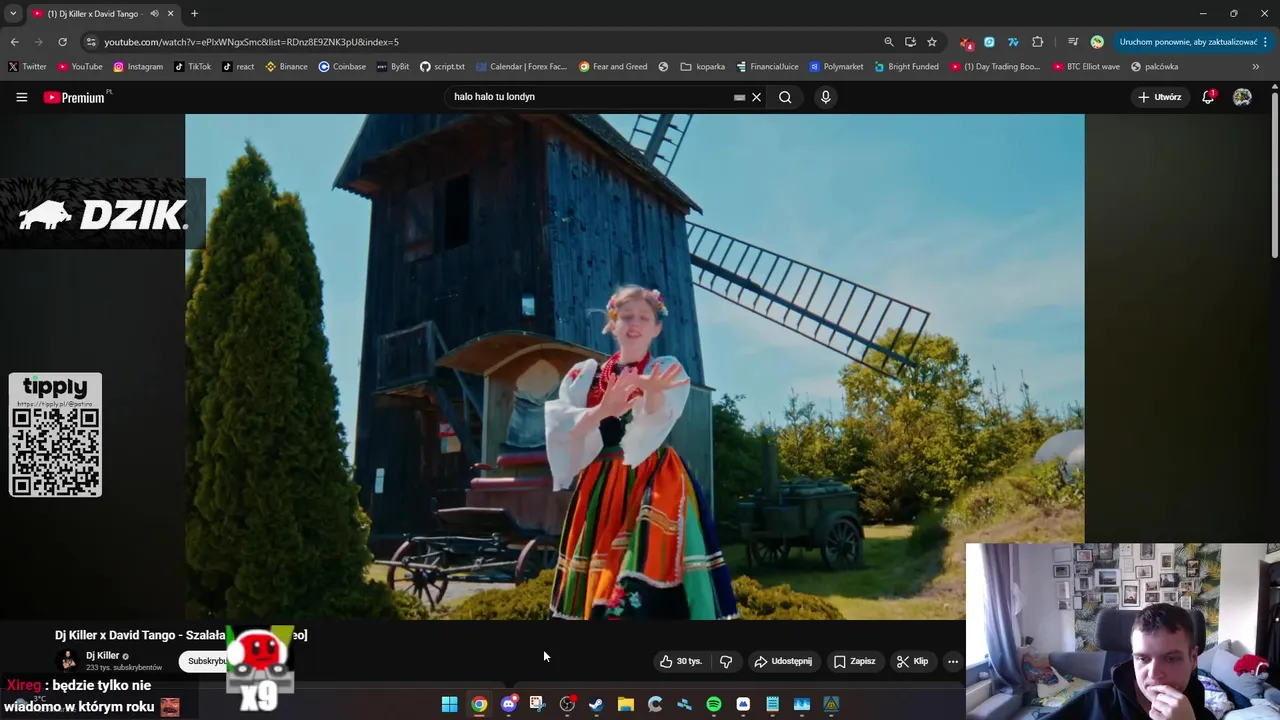Click the video player to pause
The image size is (1280, 720).
(634, 366)
